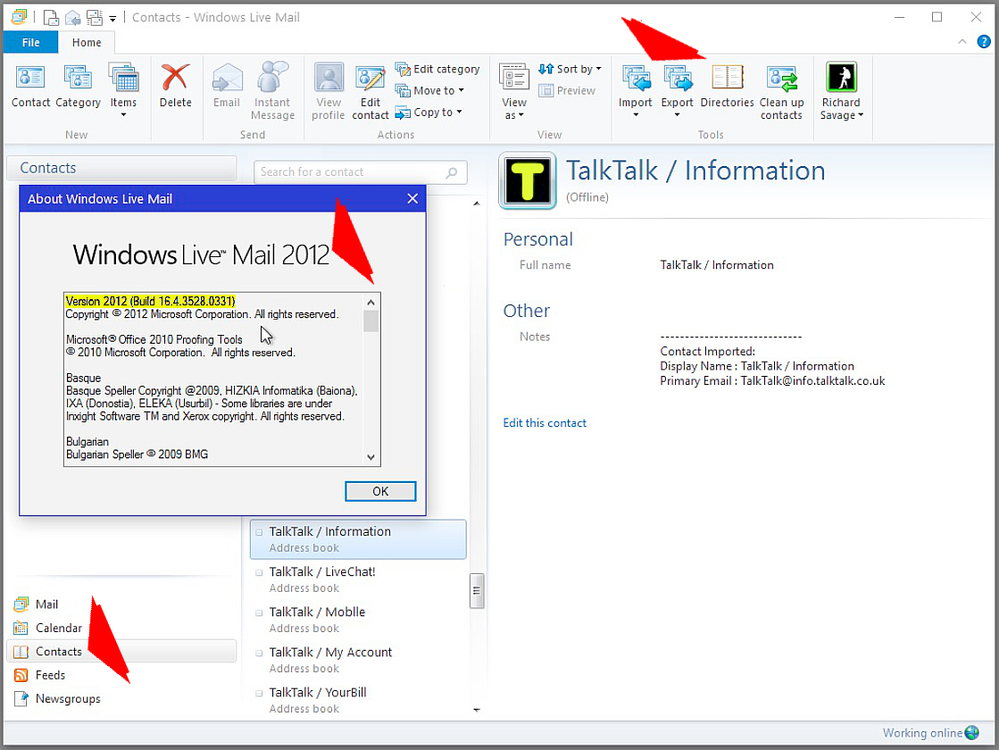Select the TalkTalk / YourBill contact
This screenshot has width=999, height=750.
[x=358, y=700]
